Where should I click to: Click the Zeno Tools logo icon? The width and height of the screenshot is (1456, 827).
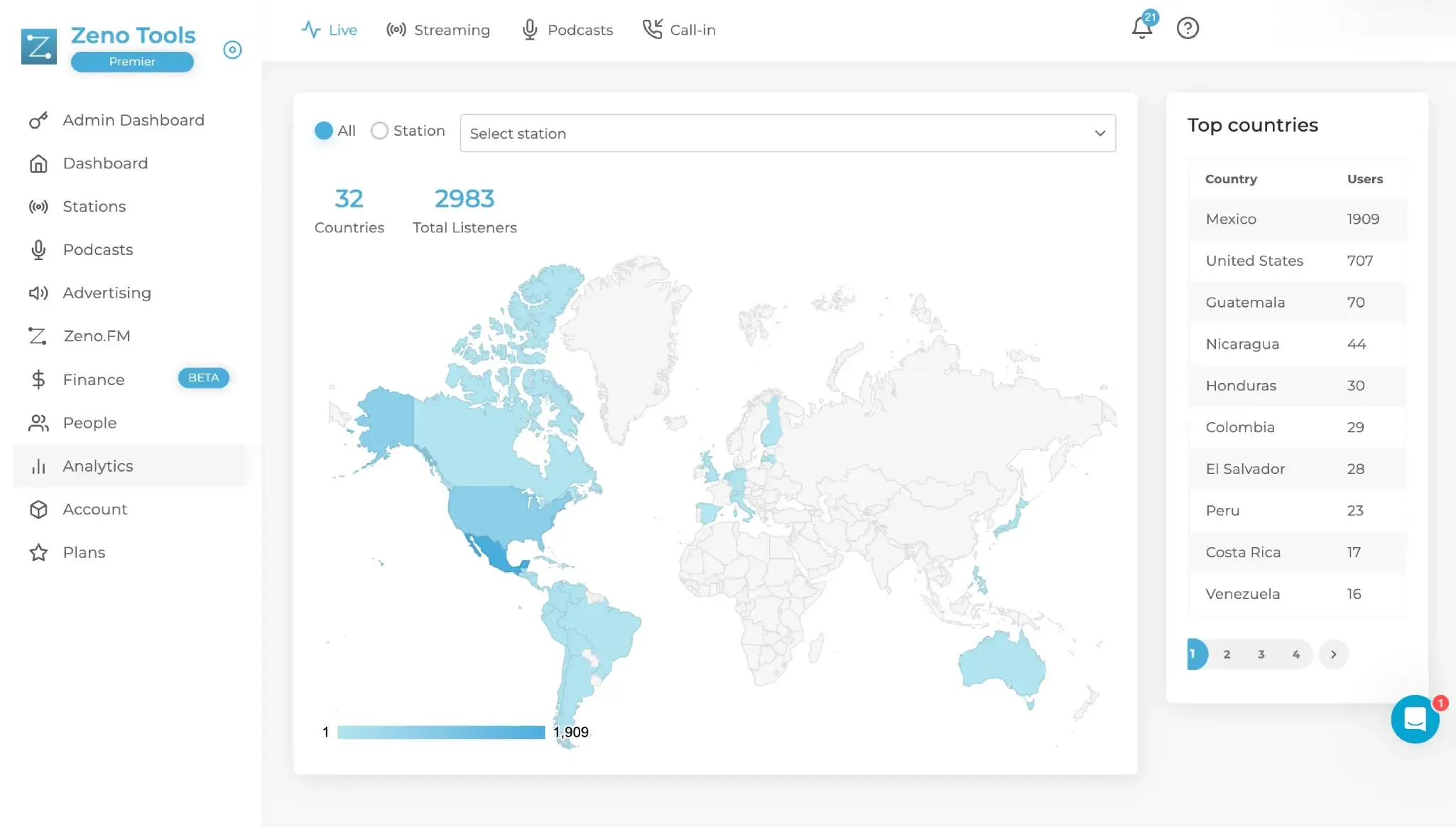(39, 47)
